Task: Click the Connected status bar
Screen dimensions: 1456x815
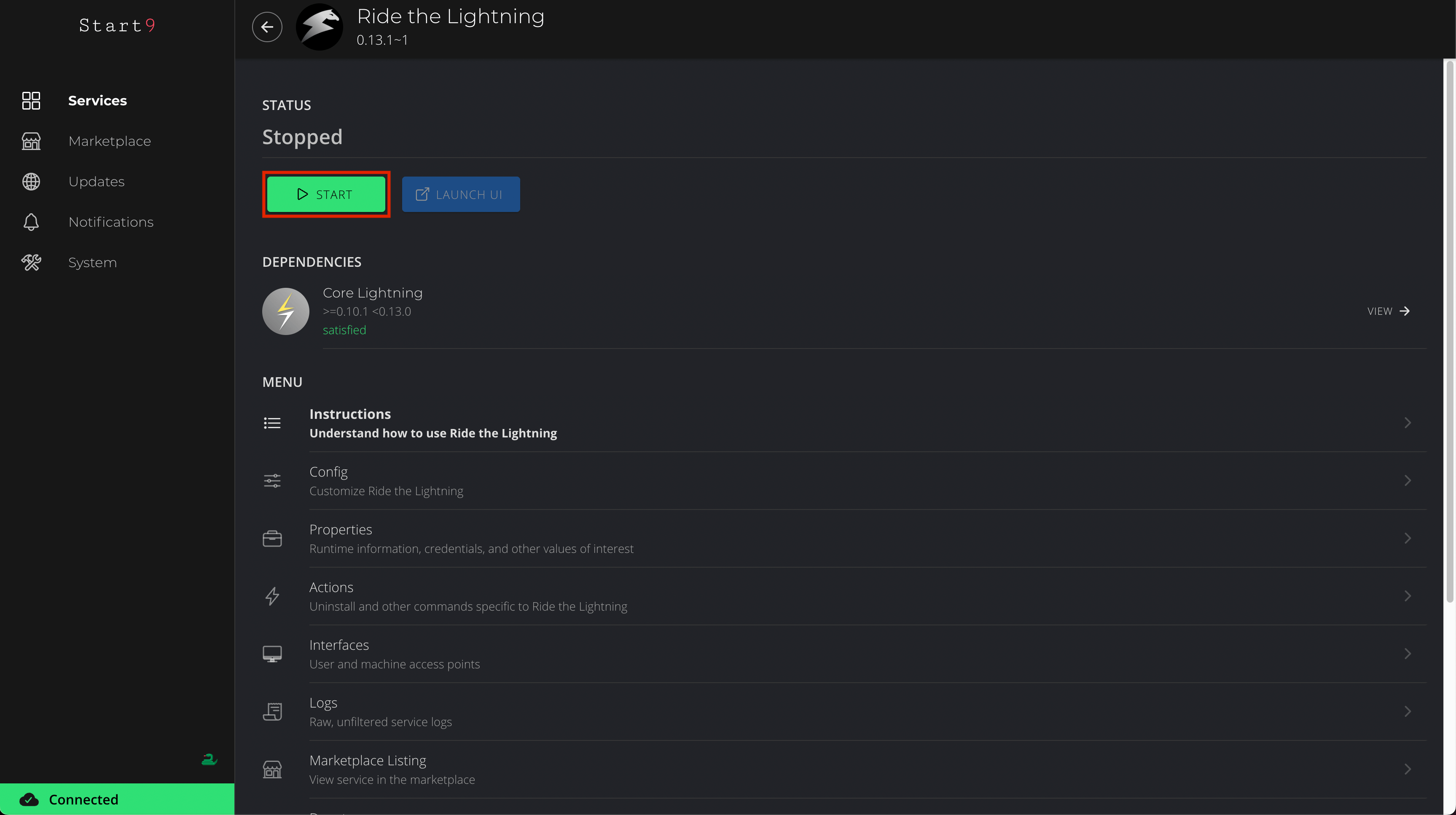Action: (117, 799)
